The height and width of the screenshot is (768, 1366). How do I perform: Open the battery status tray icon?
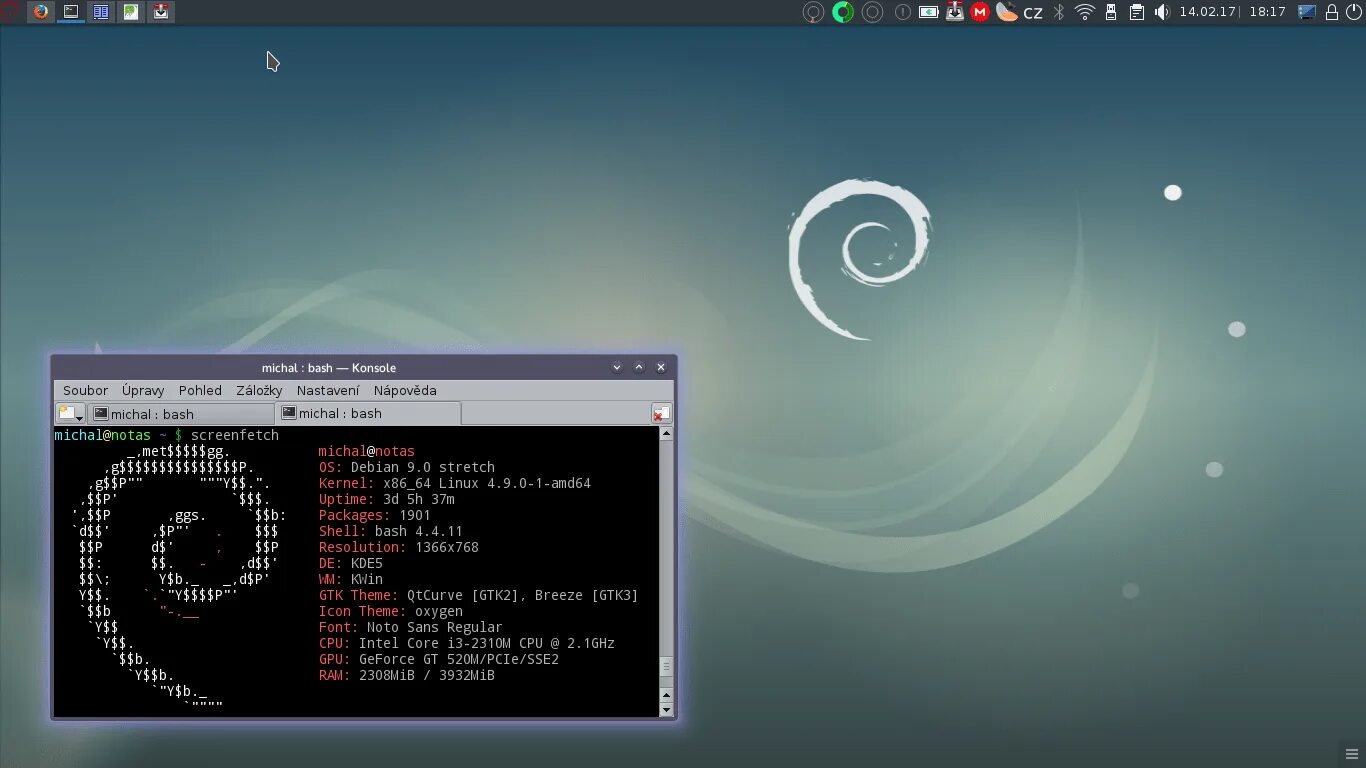click(x=929, y=12)
